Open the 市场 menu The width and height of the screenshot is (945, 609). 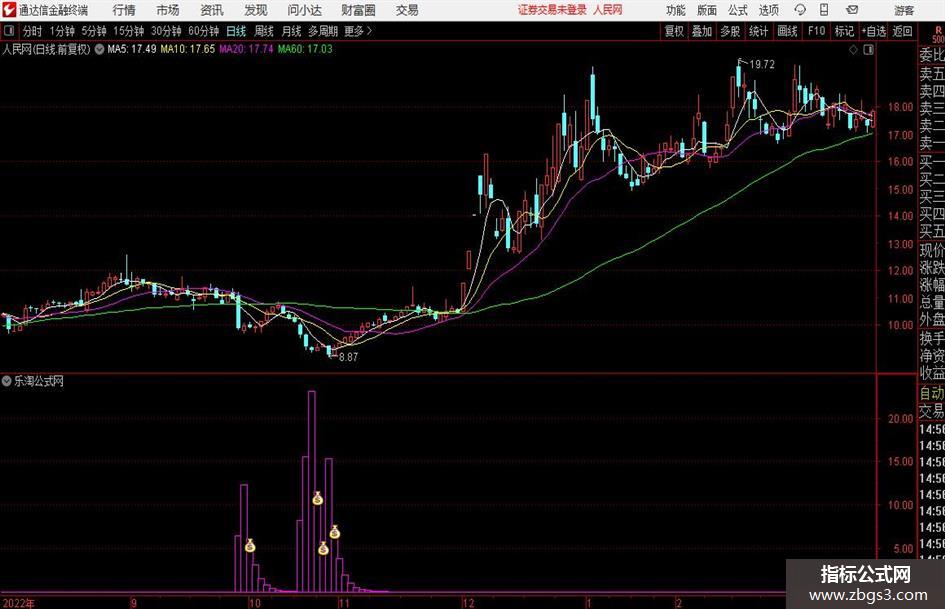(x=168, y=10)
